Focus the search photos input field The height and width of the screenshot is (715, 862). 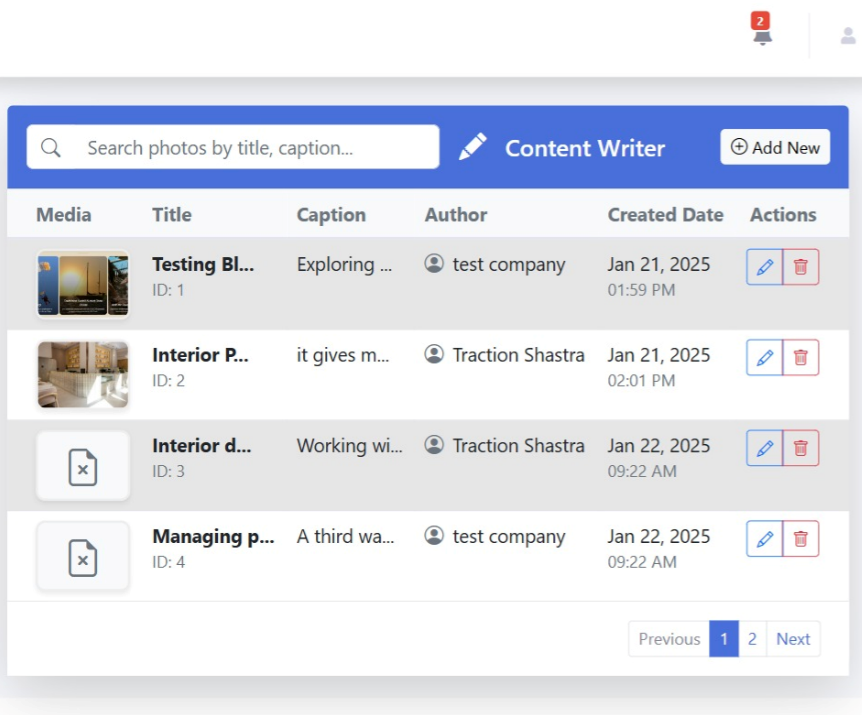click(255, 148)
